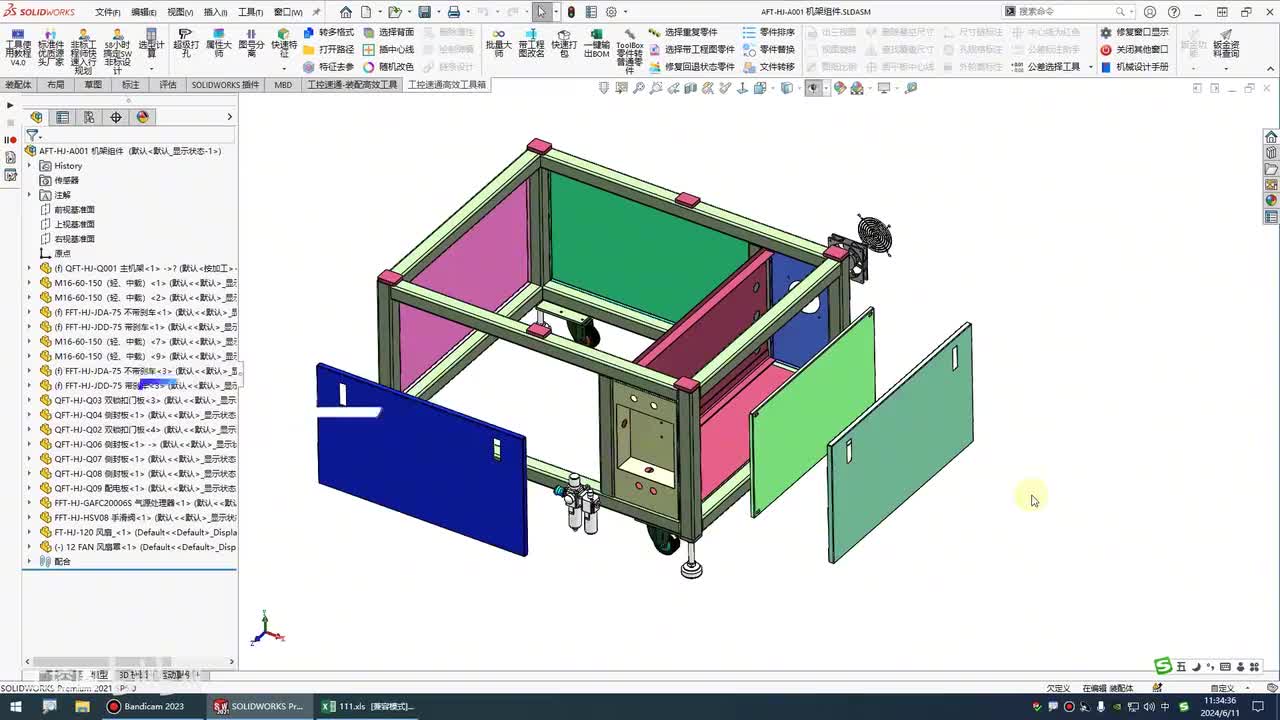The width and height of the screenshot is (1280, 720).
Task: Apply 随机改色 random color tool
Action: 389,67
